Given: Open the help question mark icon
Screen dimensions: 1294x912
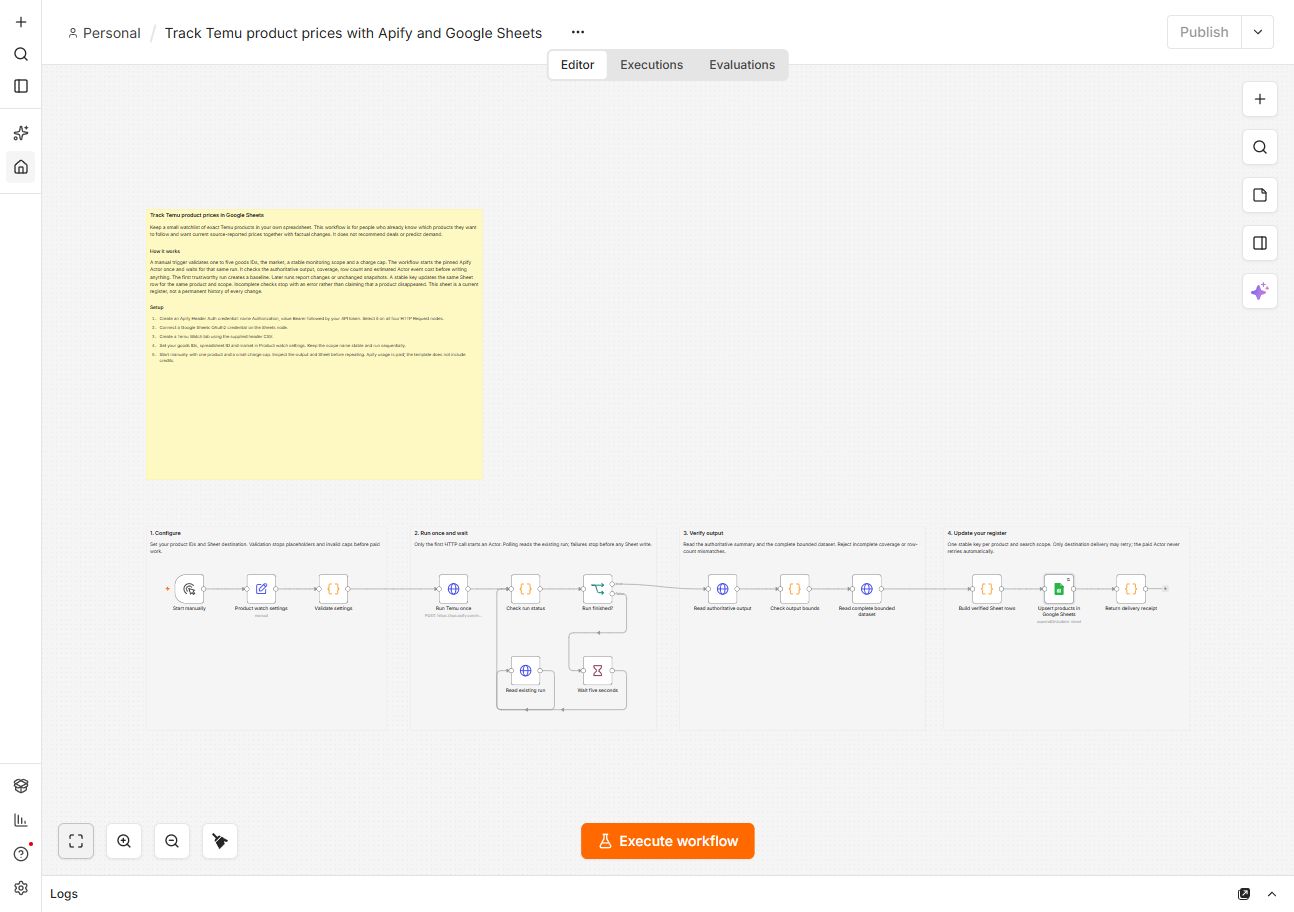Looking at the screenshot, I should [21, 854].
